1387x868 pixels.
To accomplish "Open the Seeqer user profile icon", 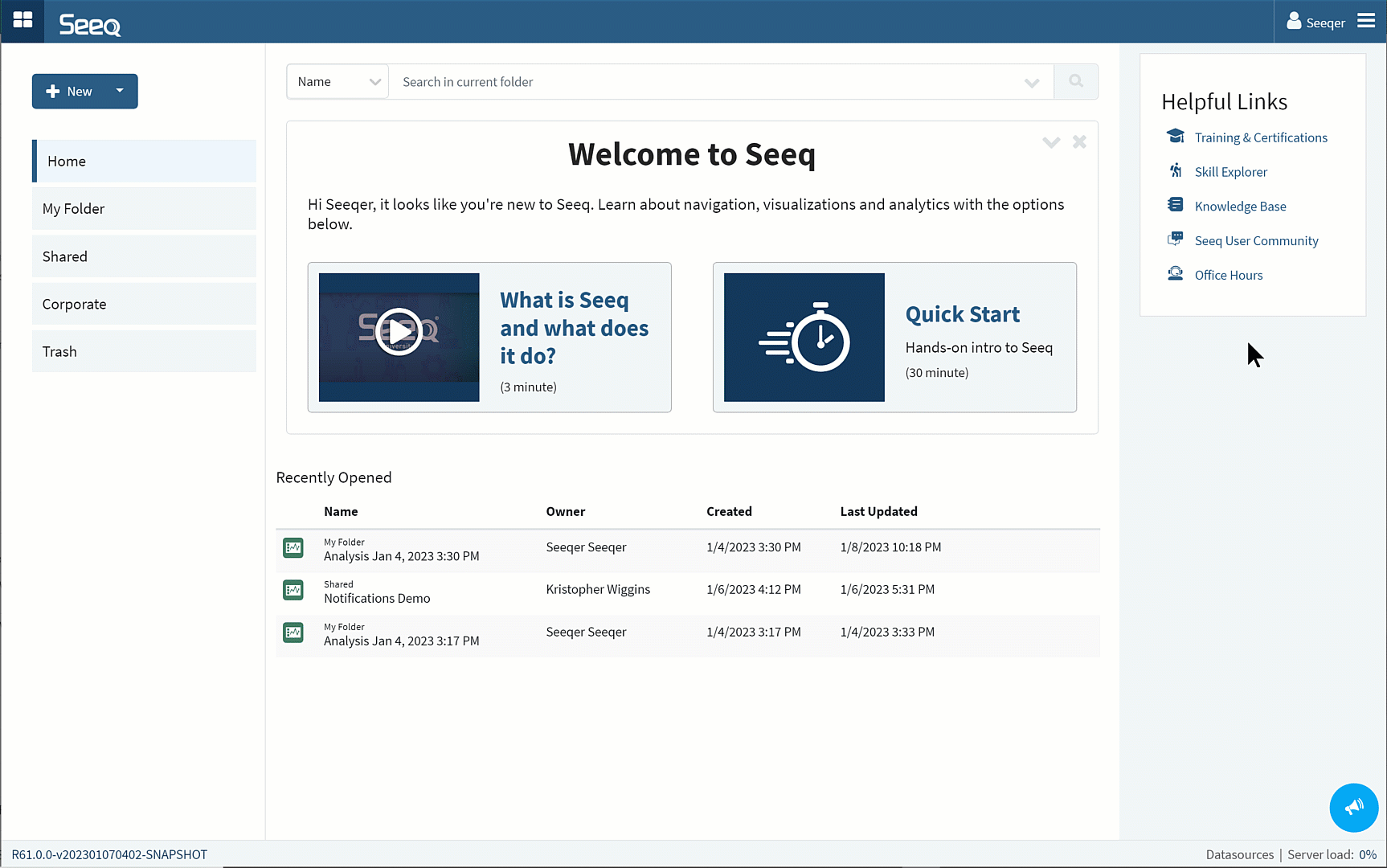I will (1293, 21).
